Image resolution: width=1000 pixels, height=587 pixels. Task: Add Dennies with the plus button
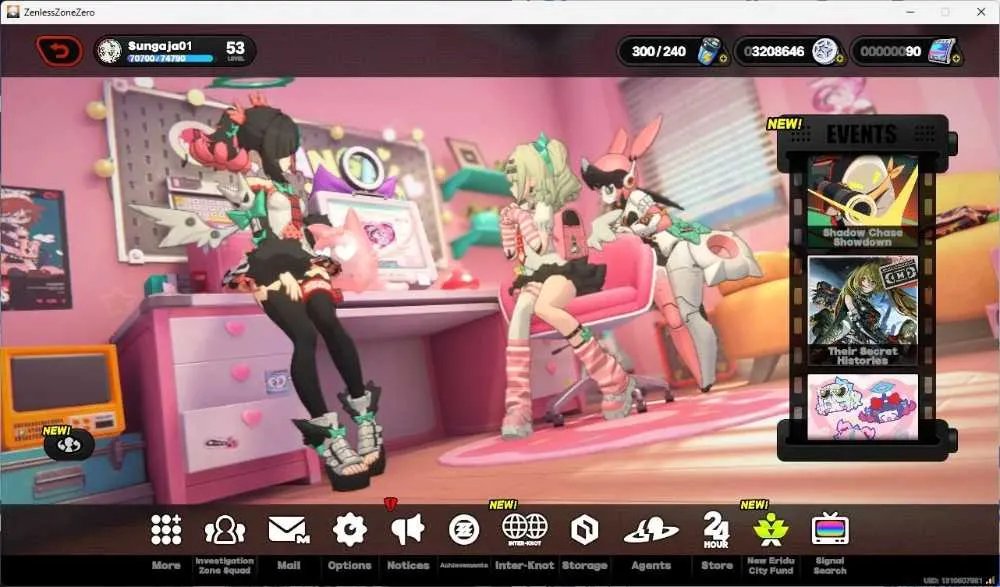pyautogui.click(x=839, y=59)
